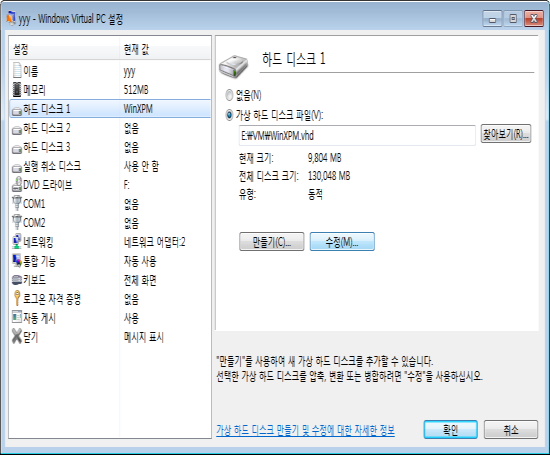This screenshot has width=550, height=455.
Task: Click the 찾아보기(R)... browse button
Action: (505, 134)
